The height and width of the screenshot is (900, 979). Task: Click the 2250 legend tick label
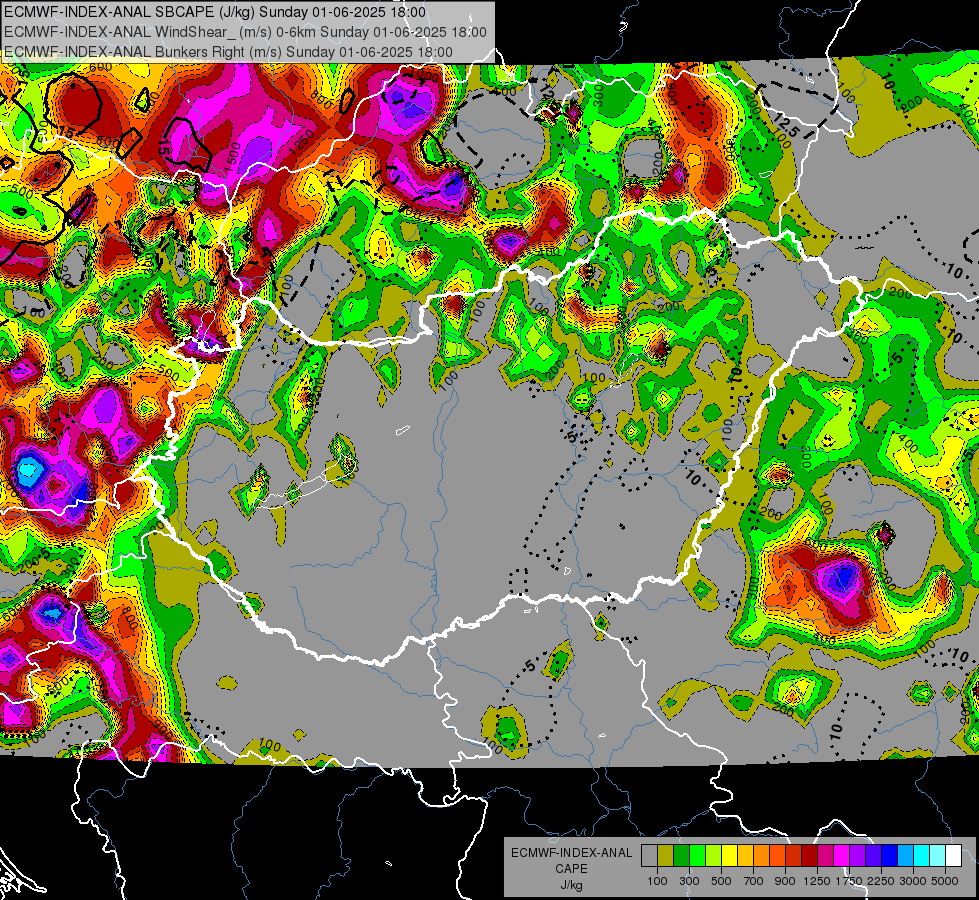tap(881, 881)
